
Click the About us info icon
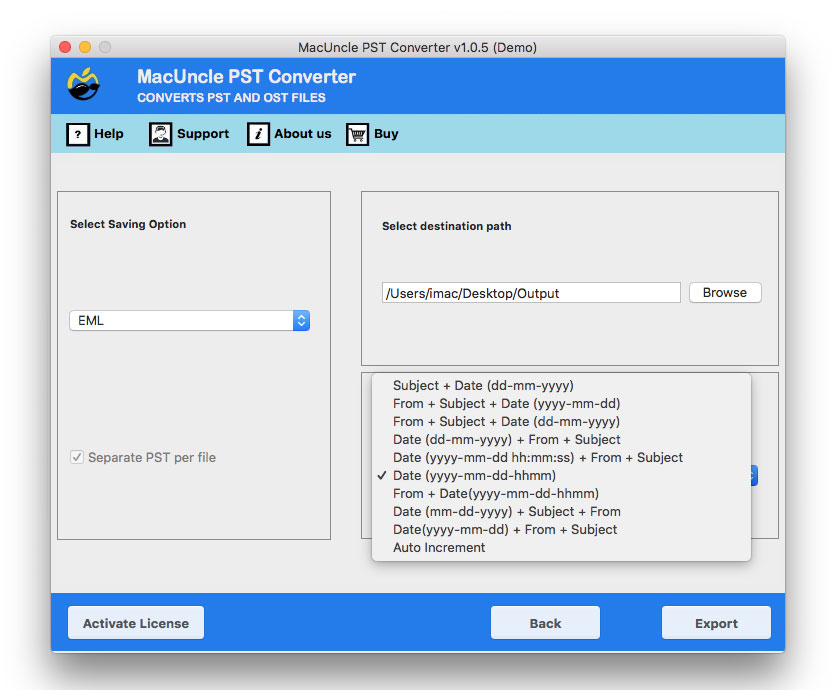[x=257, y=134]
